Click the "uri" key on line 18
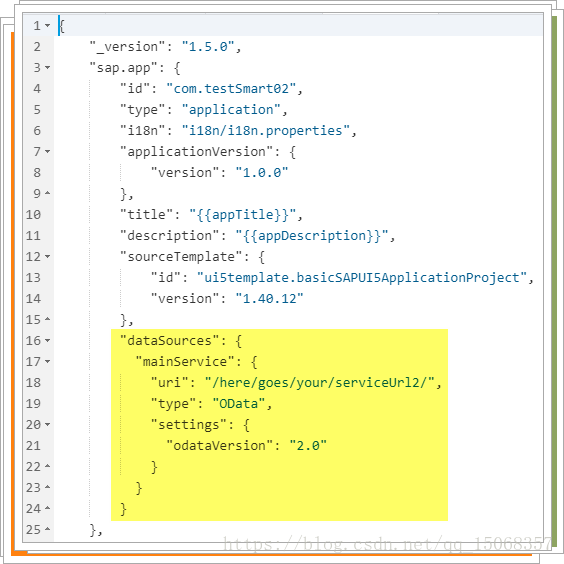564x564 pixels. coord(170,383)
